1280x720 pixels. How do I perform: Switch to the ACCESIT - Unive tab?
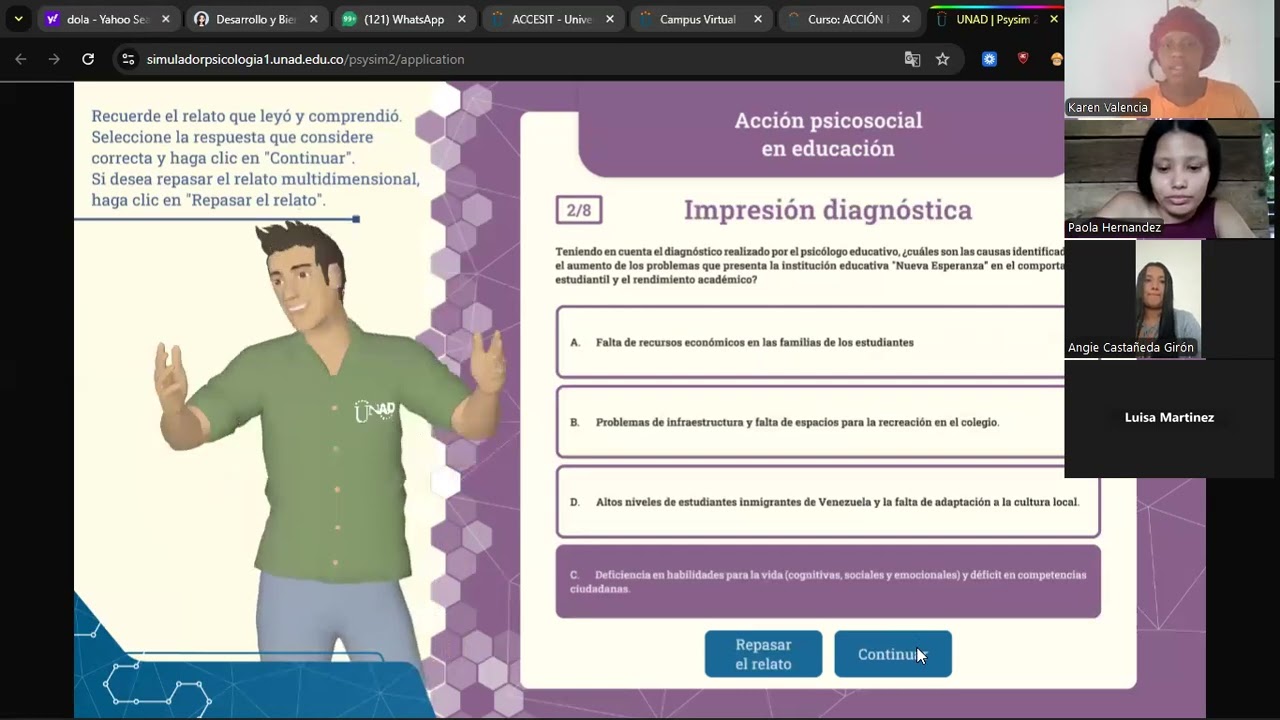(x=552, y=19)
